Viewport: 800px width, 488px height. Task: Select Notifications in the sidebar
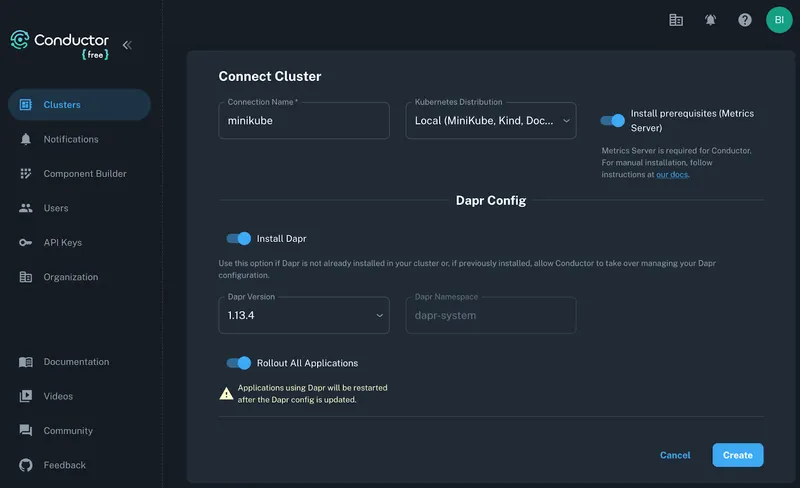tap(70, 139)
